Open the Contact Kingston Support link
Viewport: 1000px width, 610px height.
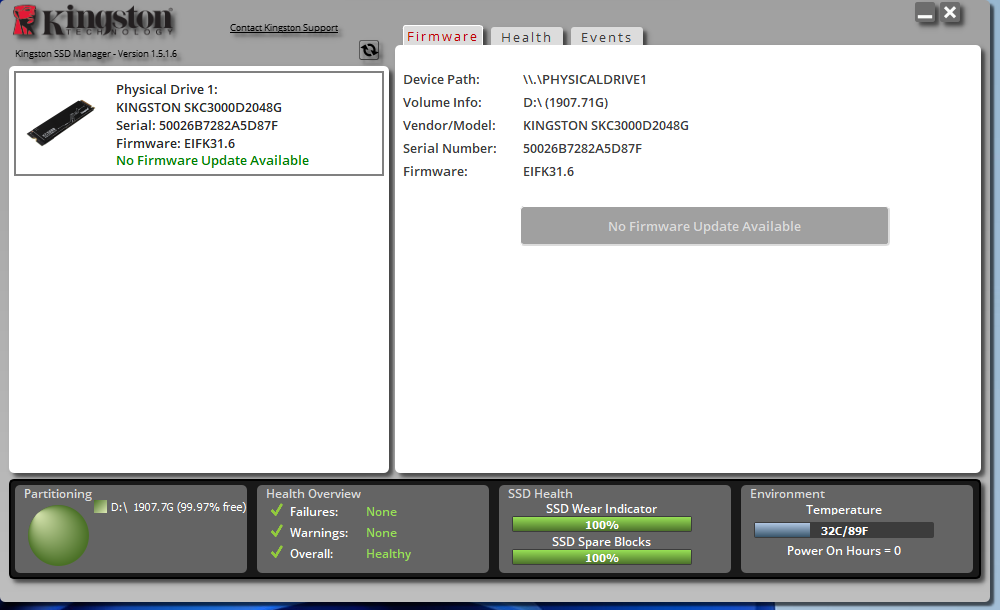tap(284, 27)
